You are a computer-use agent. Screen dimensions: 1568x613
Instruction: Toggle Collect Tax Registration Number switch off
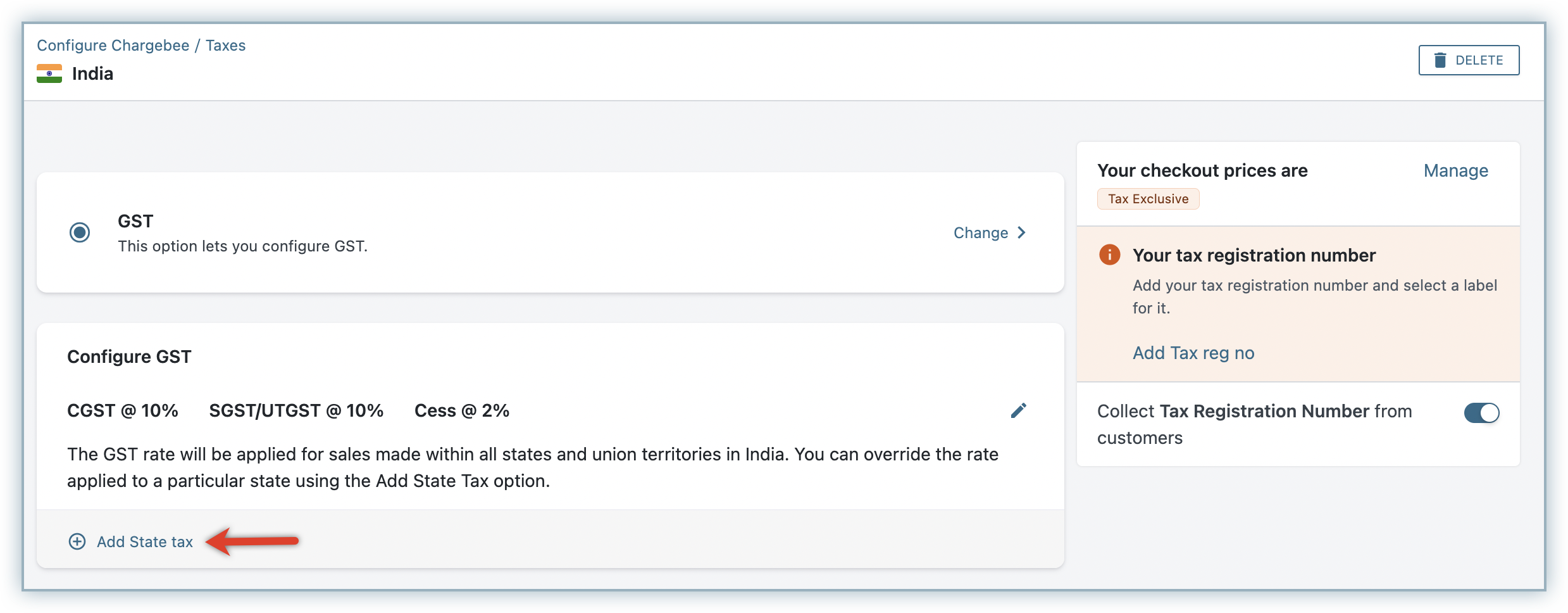pyautogui.click(x=1481, y=413)
